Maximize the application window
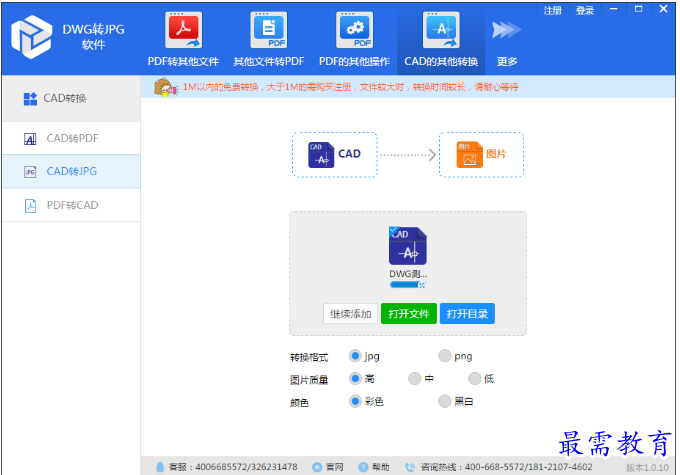Image resolution: width=680 pixels, height=475 pixels. (x=638, y=9)
